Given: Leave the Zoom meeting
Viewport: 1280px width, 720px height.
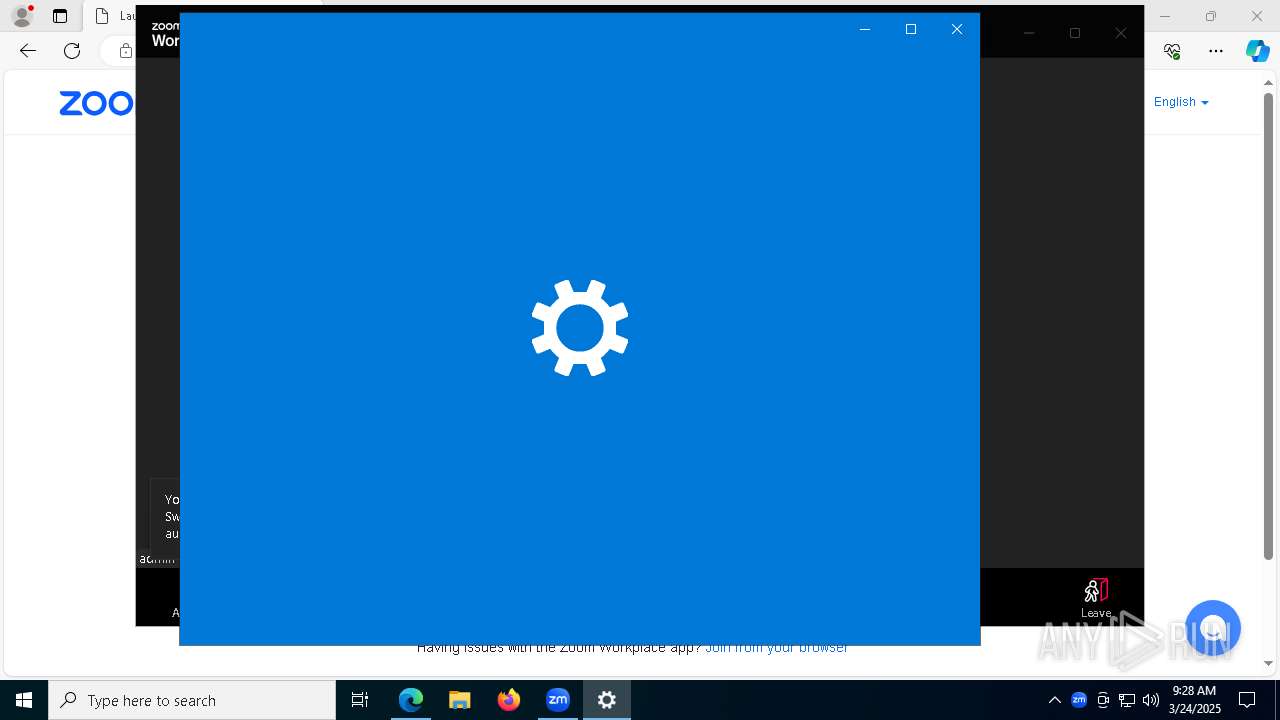Looking at the screenshot, I should click(x=1096, y=598).
